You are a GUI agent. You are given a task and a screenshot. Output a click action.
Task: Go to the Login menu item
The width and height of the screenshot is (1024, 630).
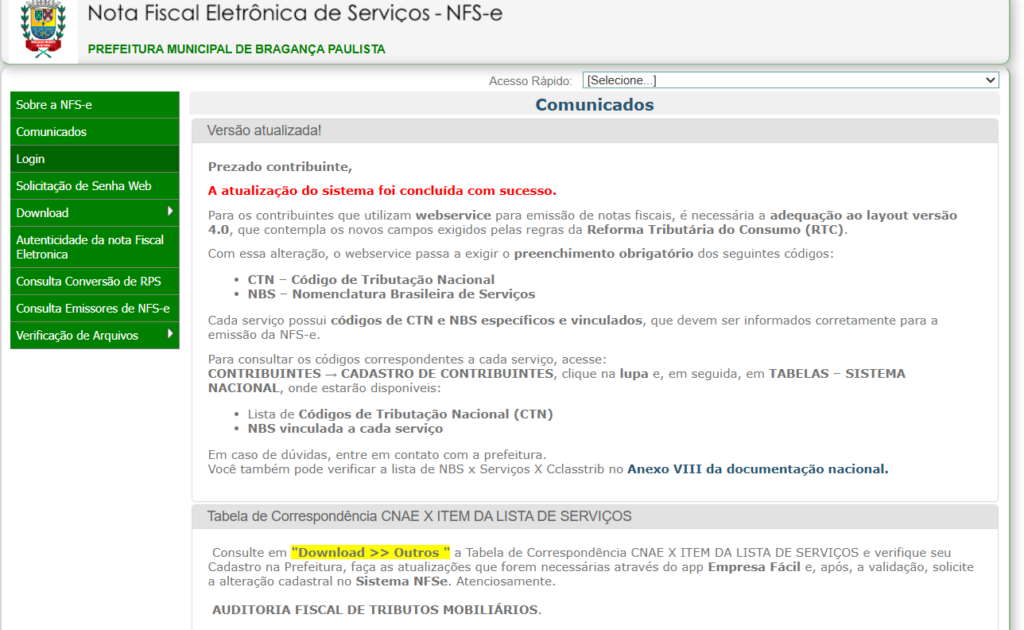coord(31,159)
